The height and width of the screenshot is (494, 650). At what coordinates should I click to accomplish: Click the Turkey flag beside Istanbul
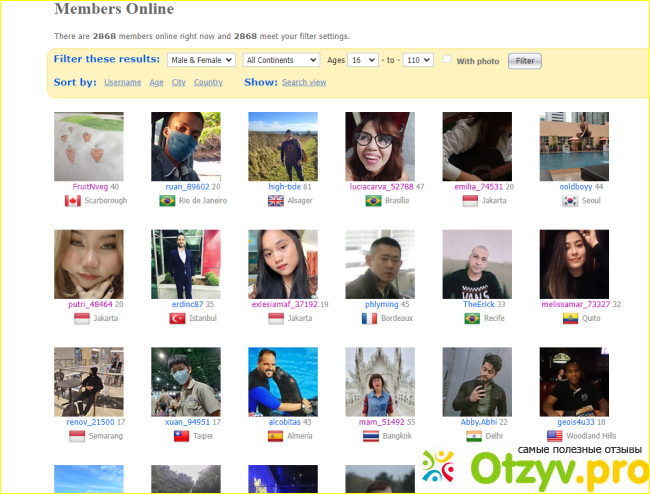(178, 319)
